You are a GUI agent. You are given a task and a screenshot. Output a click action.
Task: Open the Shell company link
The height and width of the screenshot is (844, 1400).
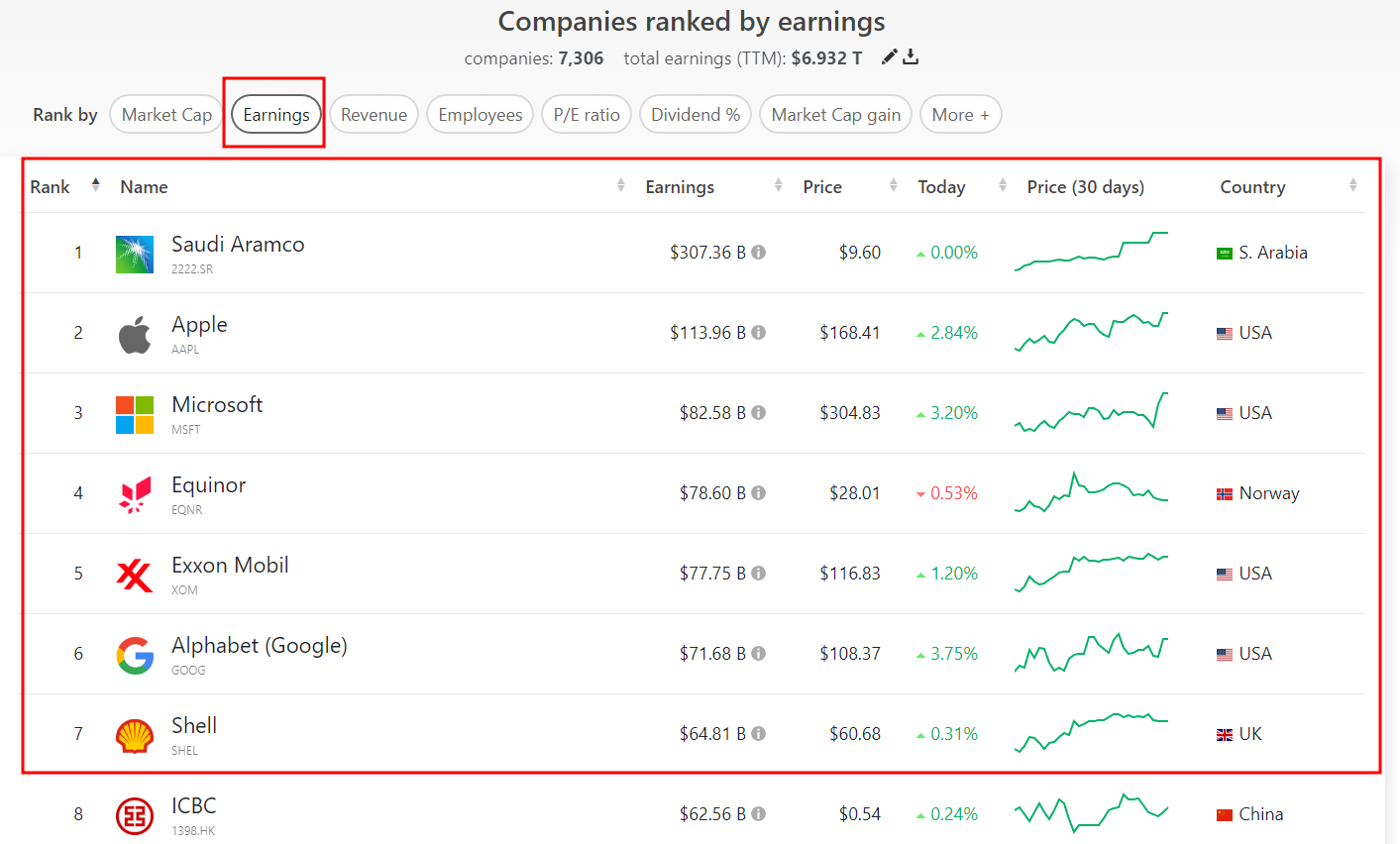point(194,726)
